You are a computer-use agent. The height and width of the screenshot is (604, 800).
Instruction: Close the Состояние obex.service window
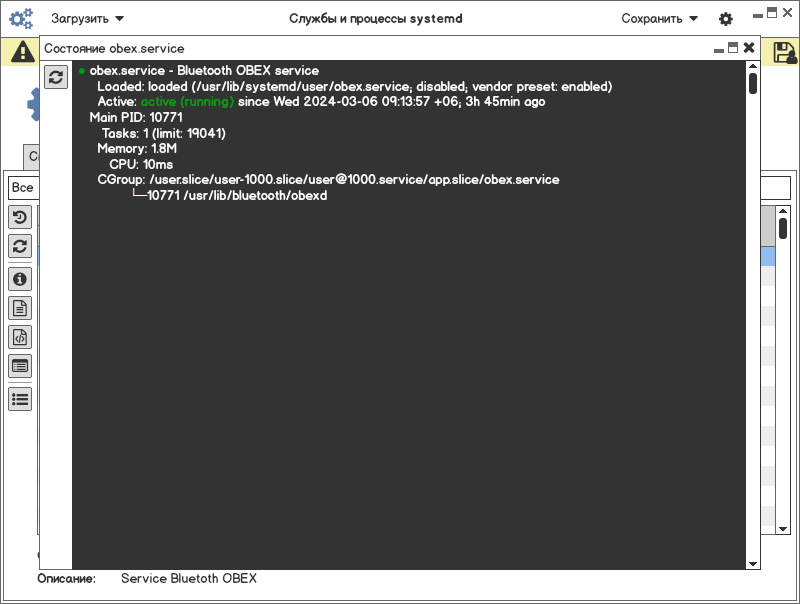[x=748, y=47]
